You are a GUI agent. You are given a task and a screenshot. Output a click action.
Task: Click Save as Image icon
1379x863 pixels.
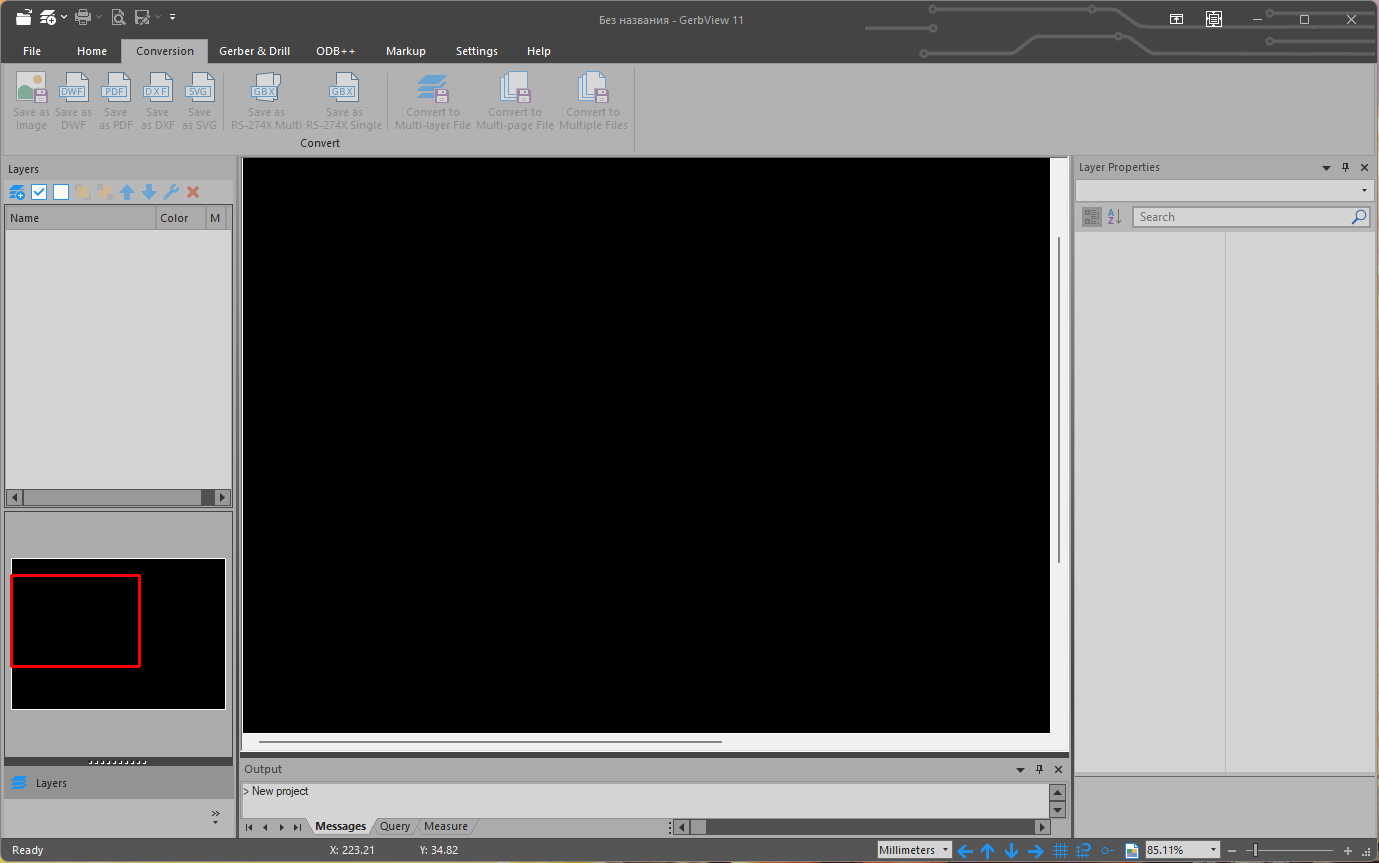(31, 101)
